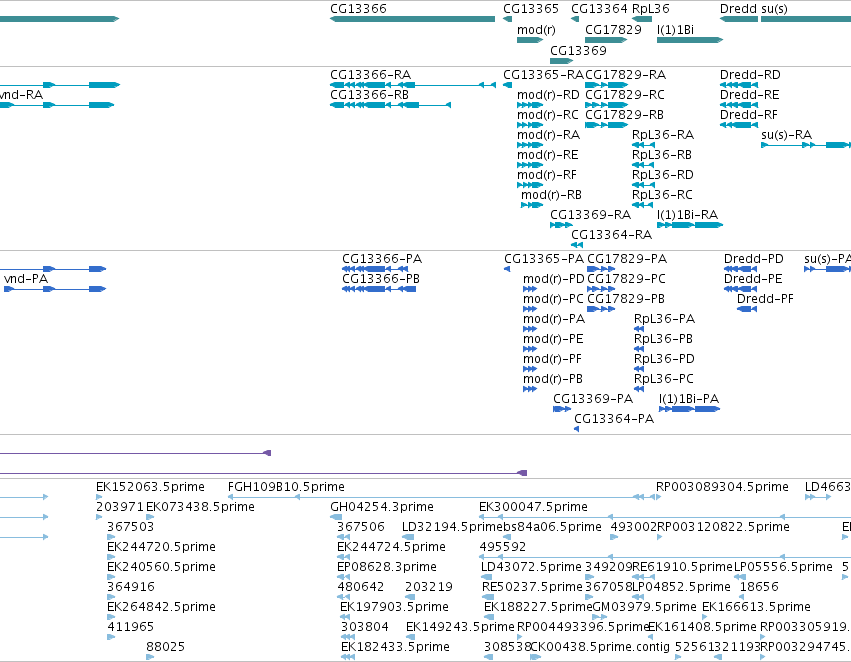The image size is (851, 662).
Task: Open transcript CG13364-RA
Action: click(612, 235)
